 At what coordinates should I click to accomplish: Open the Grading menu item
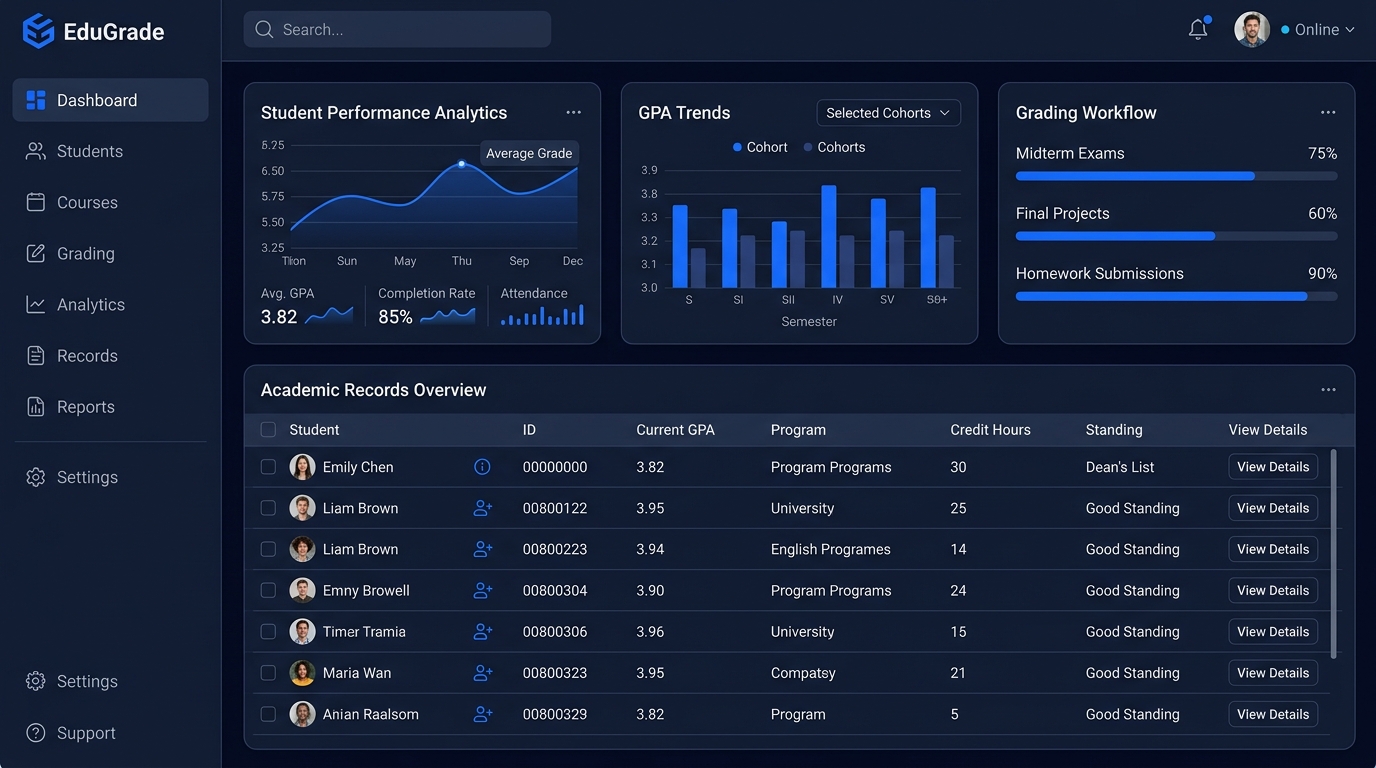click(110, 253)
